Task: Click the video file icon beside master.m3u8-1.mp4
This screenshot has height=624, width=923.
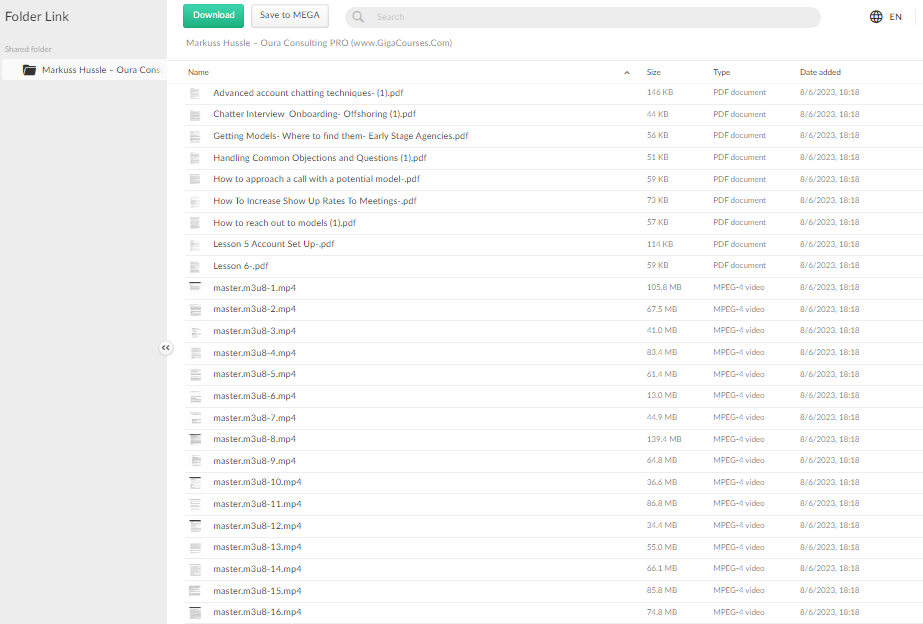Action: click(196, 287)
